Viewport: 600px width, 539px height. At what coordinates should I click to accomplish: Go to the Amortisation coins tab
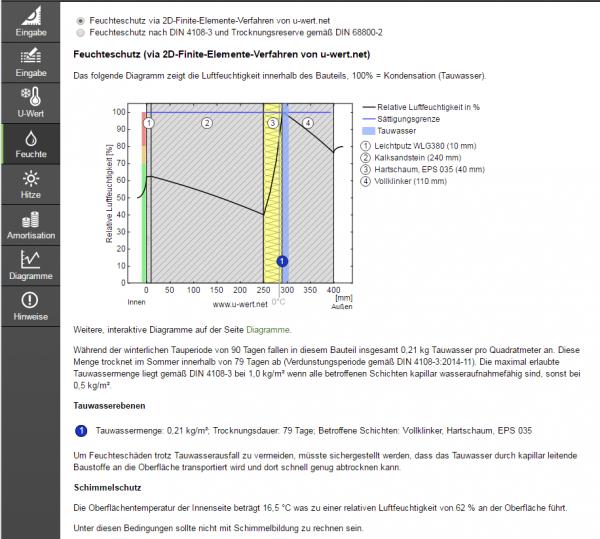(x=30, y=225)
